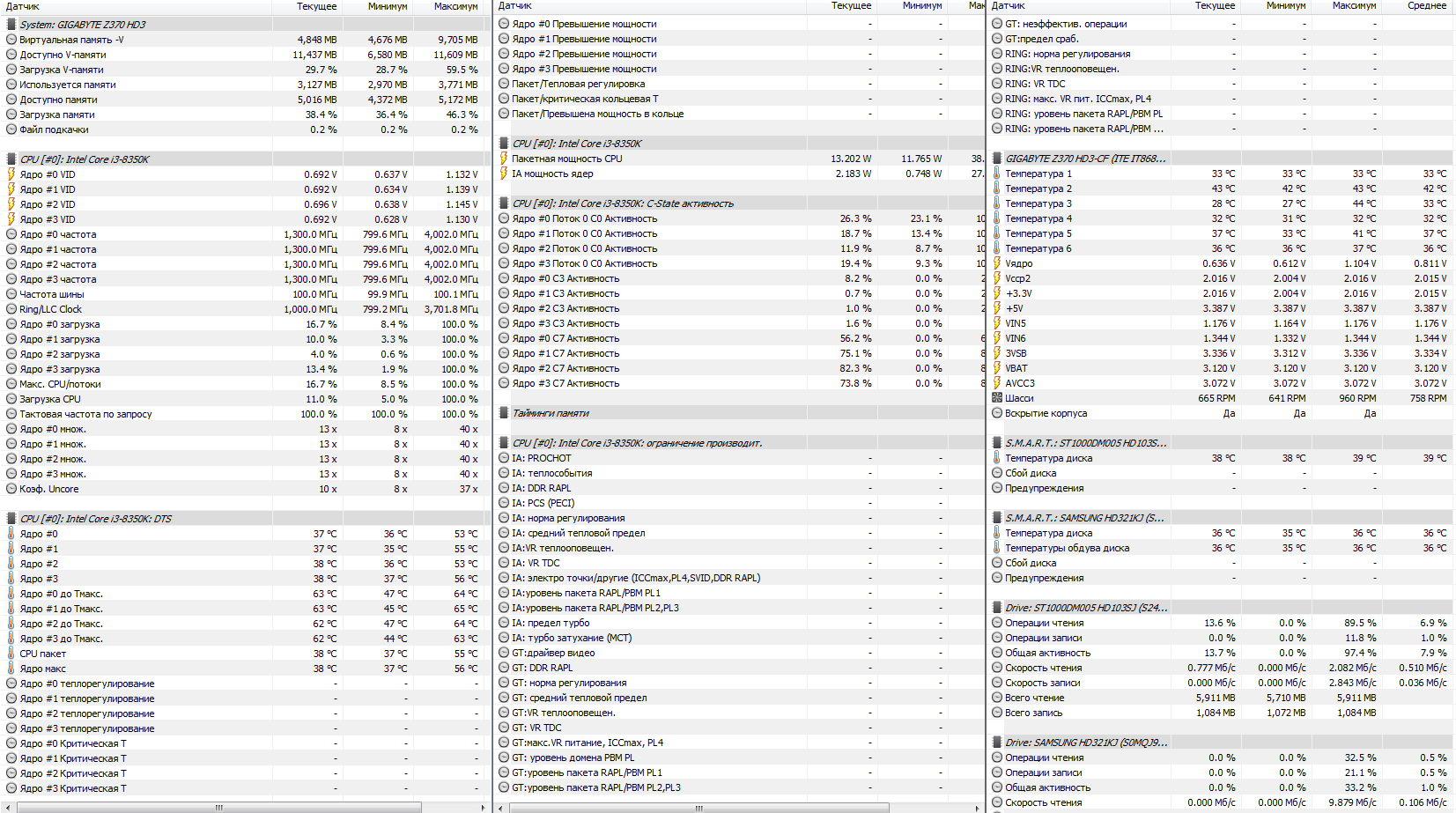Click the icon beside S.M.A.R.T.: ST1000DM005

coord(997,443)
